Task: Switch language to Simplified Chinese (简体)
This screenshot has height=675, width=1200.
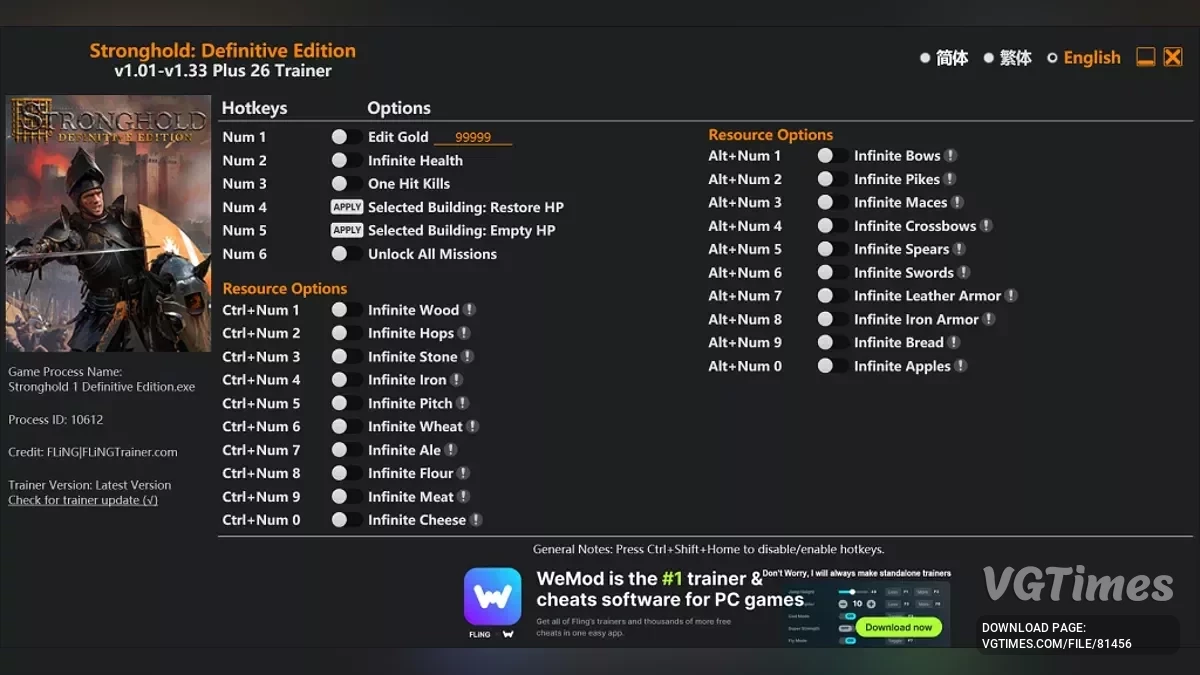Action: (925, 58)
